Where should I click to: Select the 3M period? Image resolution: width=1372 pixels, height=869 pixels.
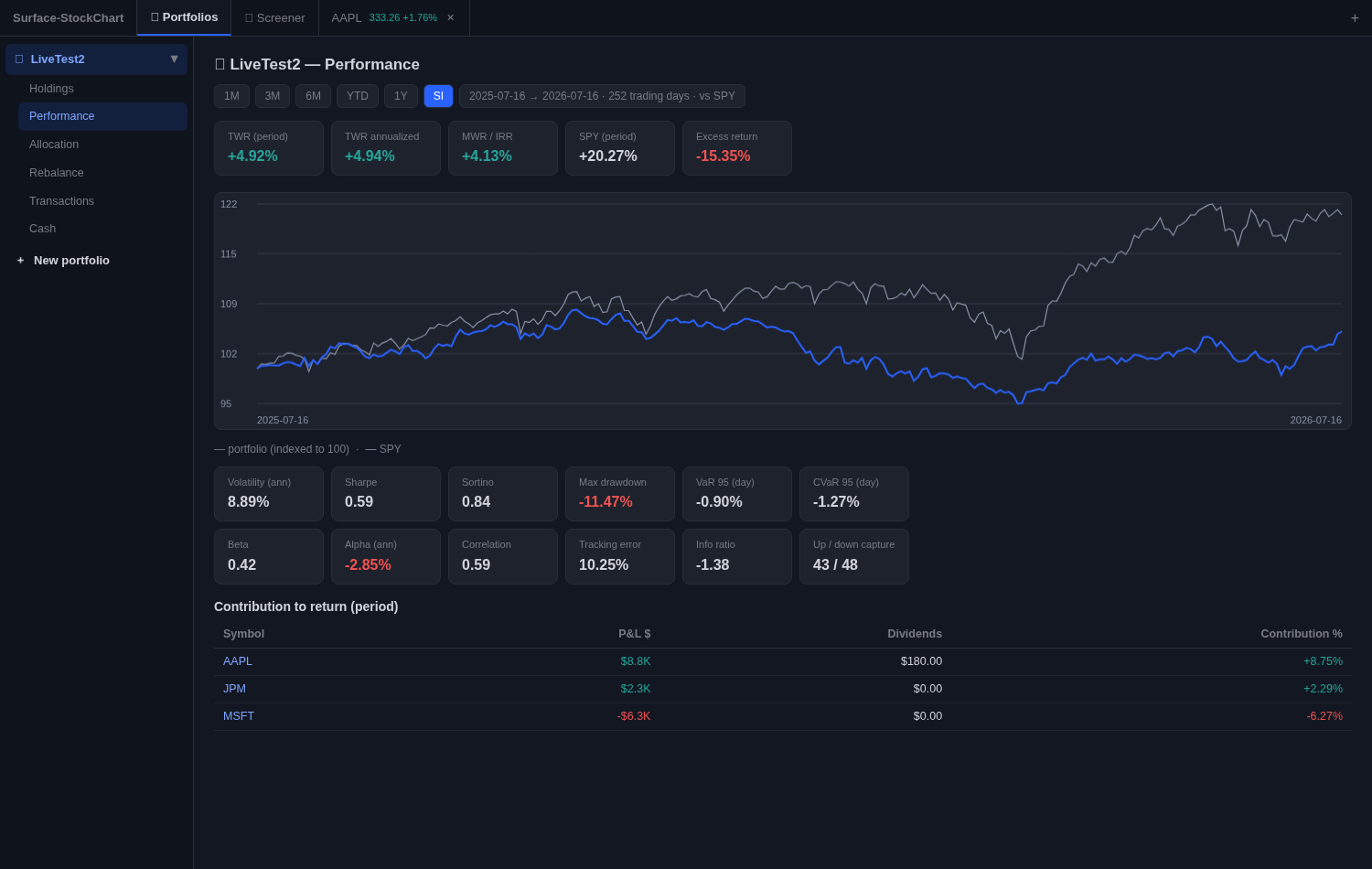point(273,96)
